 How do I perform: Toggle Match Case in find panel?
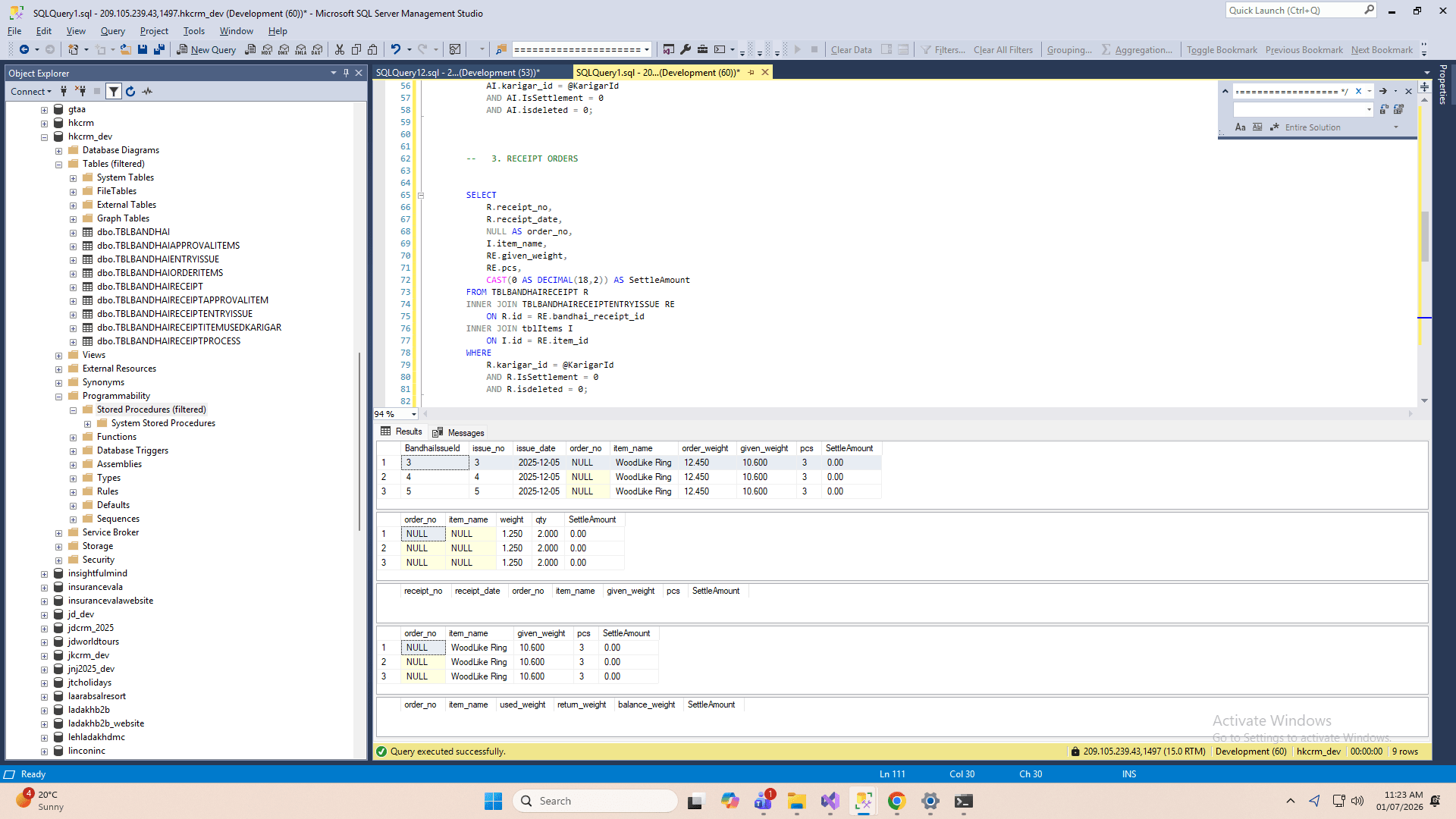[1240, 127]
